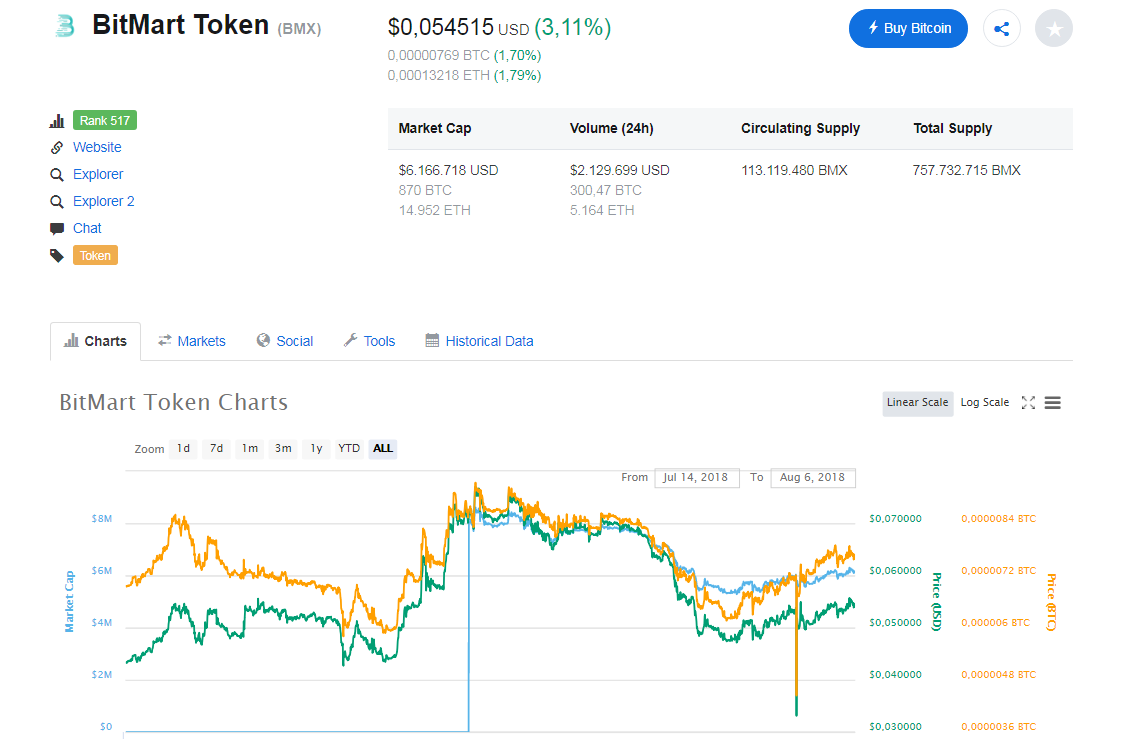Open the chart hamburger menu
Image resolution: width=1129 pixels, height=739 pixels.
[x=1052, y=403]
